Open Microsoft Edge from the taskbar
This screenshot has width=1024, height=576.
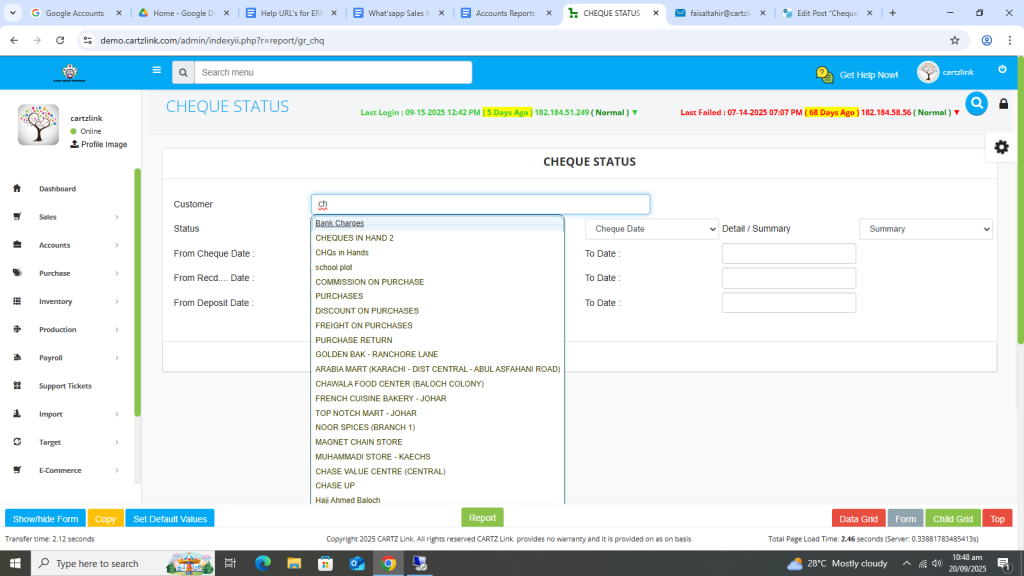[x=263, y=564]
